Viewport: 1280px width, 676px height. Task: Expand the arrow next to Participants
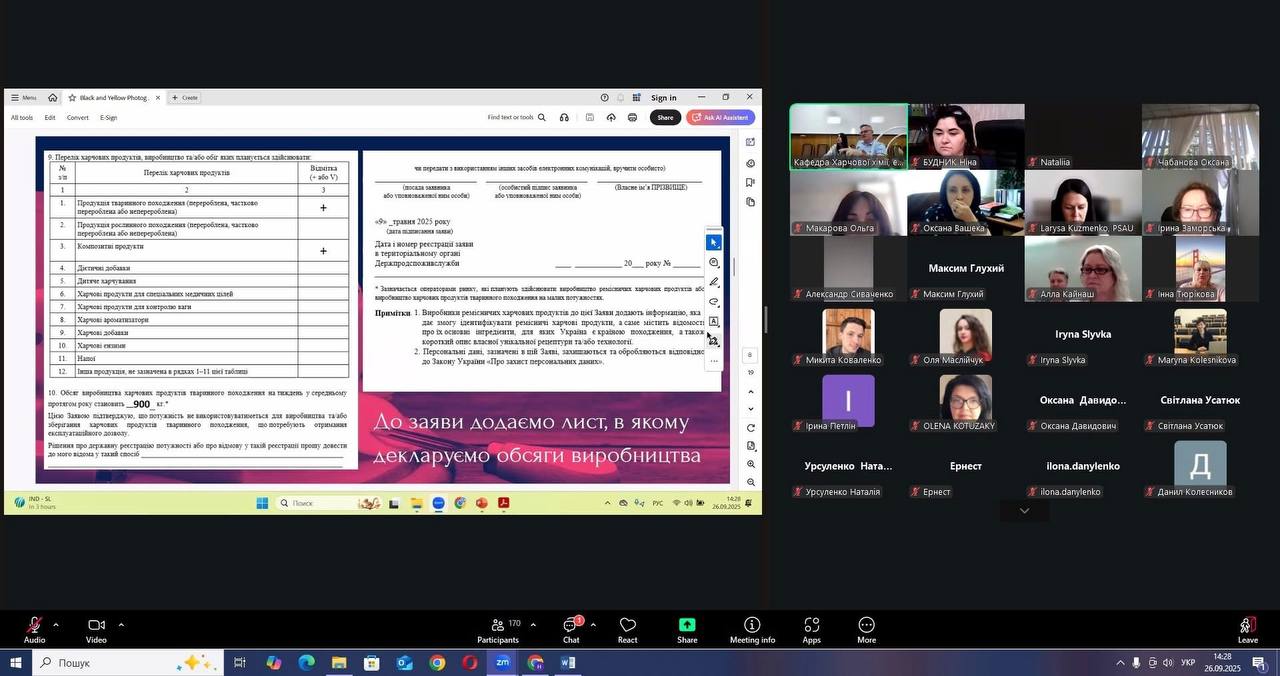pyautogui.click(x=532, y=625)
